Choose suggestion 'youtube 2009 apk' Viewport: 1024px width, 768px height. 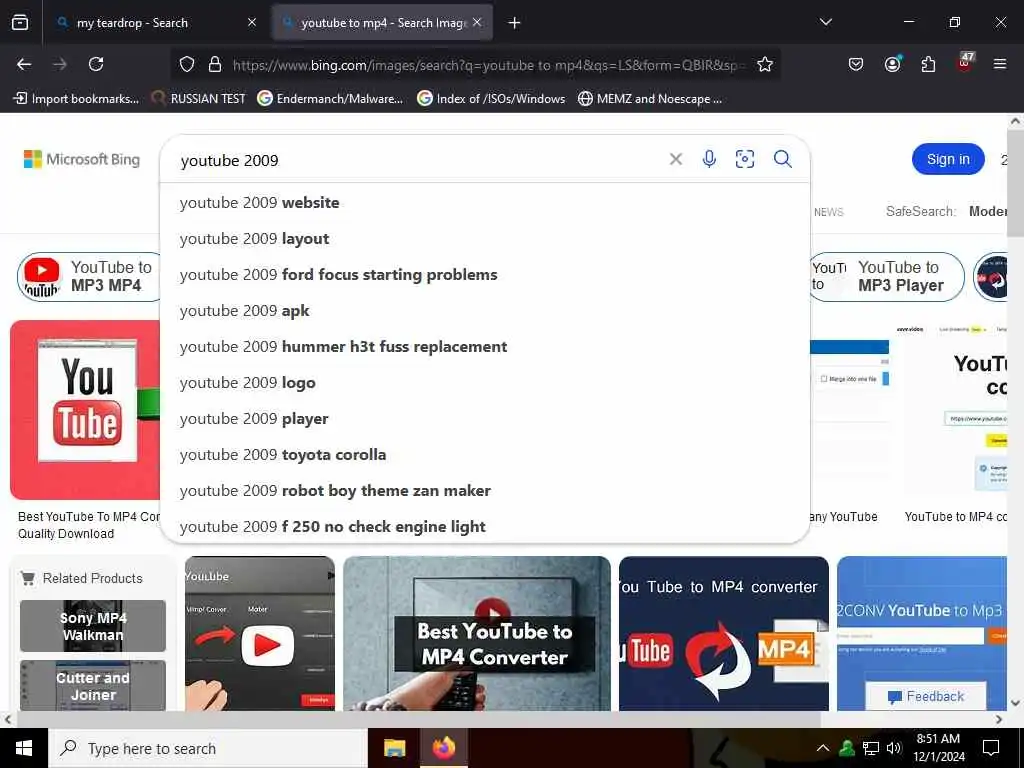point(485,311)
